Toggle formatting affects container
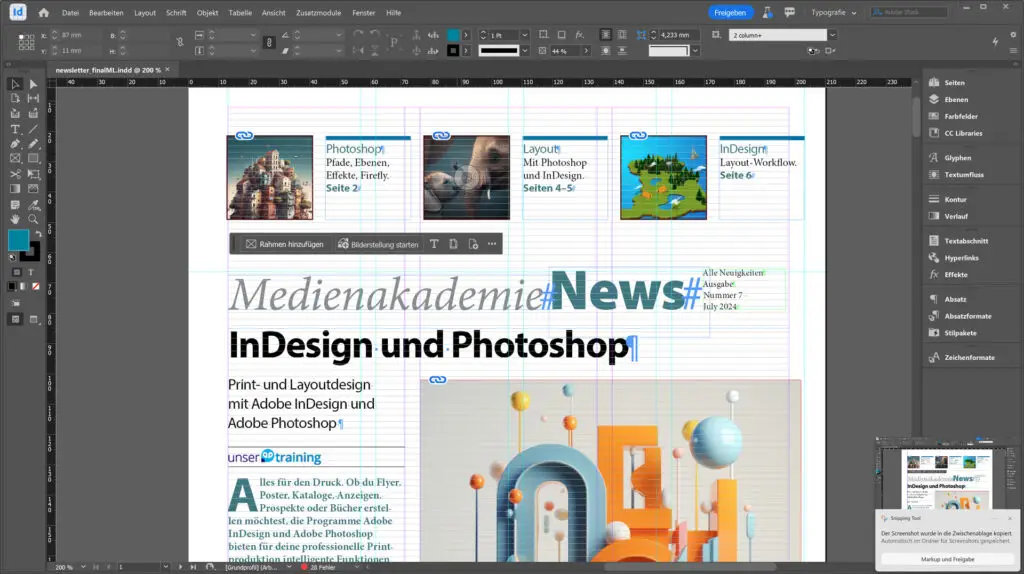Screen dimensions: 1024x574 pos(16,272)
